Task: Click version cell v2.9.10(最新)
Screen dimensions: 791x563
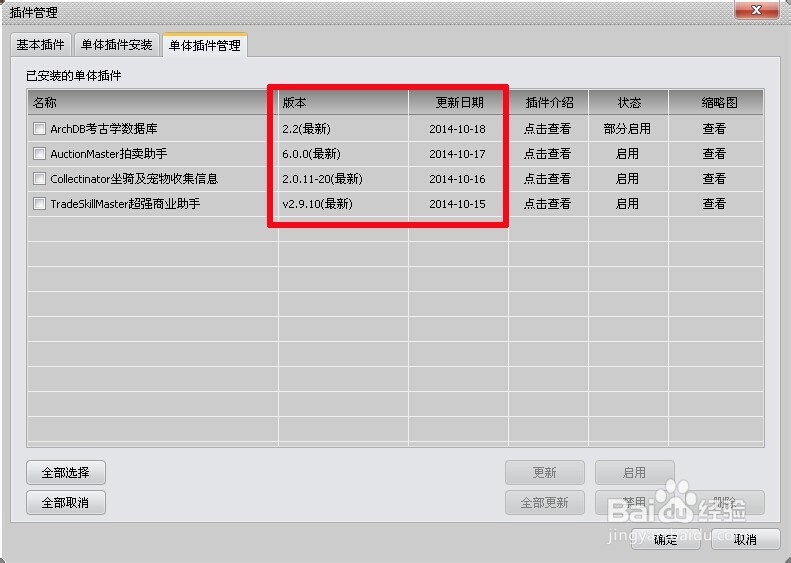Action: 317,204
